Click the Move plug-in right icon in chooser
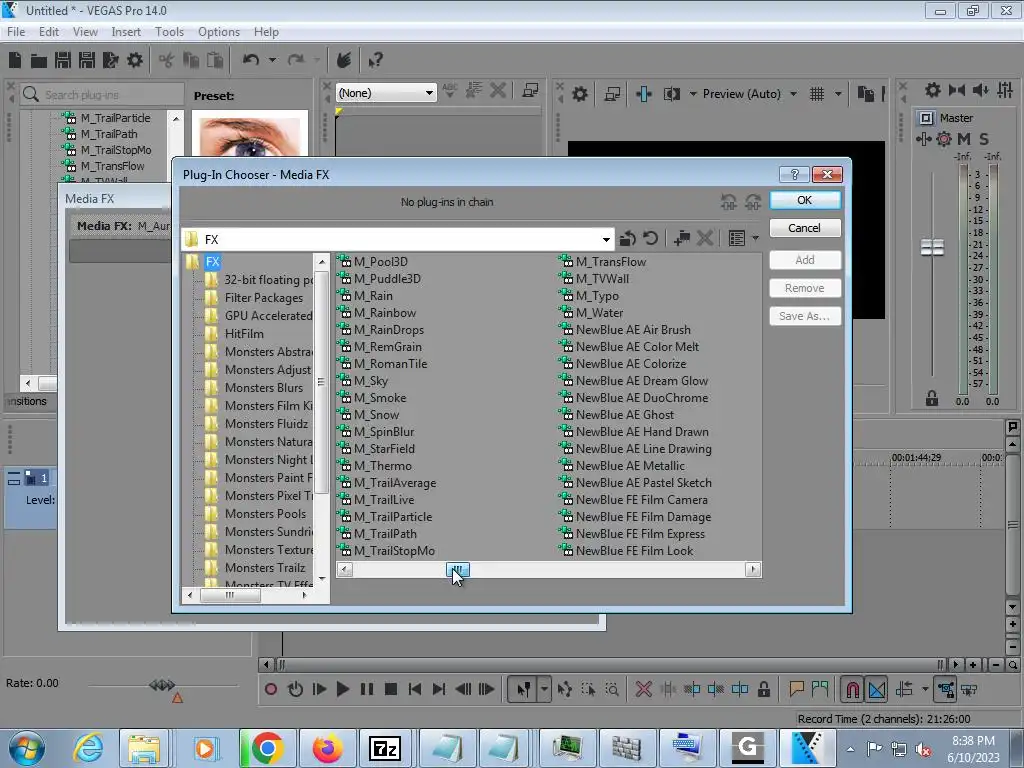The width and height of the screenshot is (1024, 768). tap(753, 202)
